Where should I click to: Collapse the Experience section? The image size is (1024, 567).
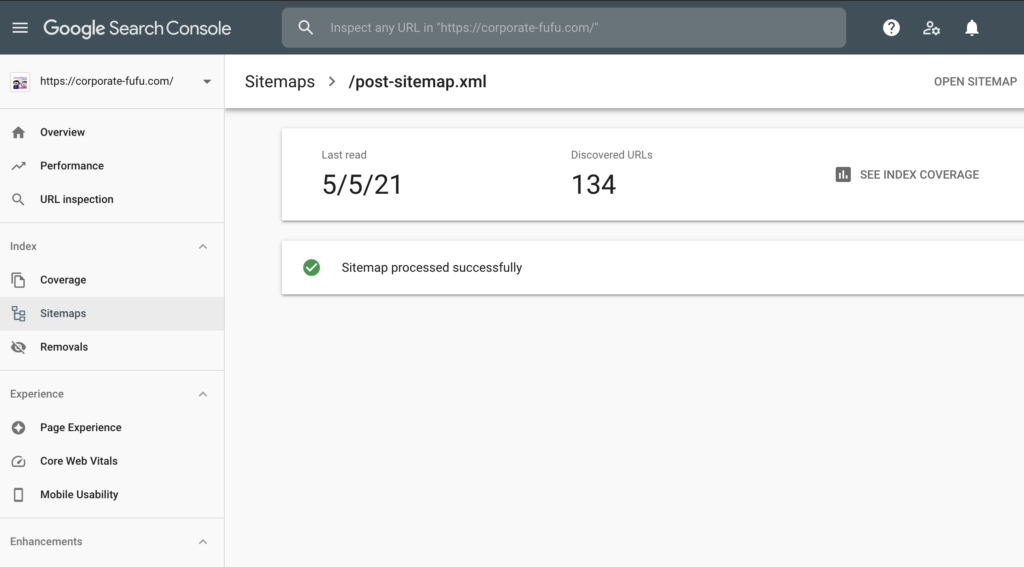[x=203, y=394]
